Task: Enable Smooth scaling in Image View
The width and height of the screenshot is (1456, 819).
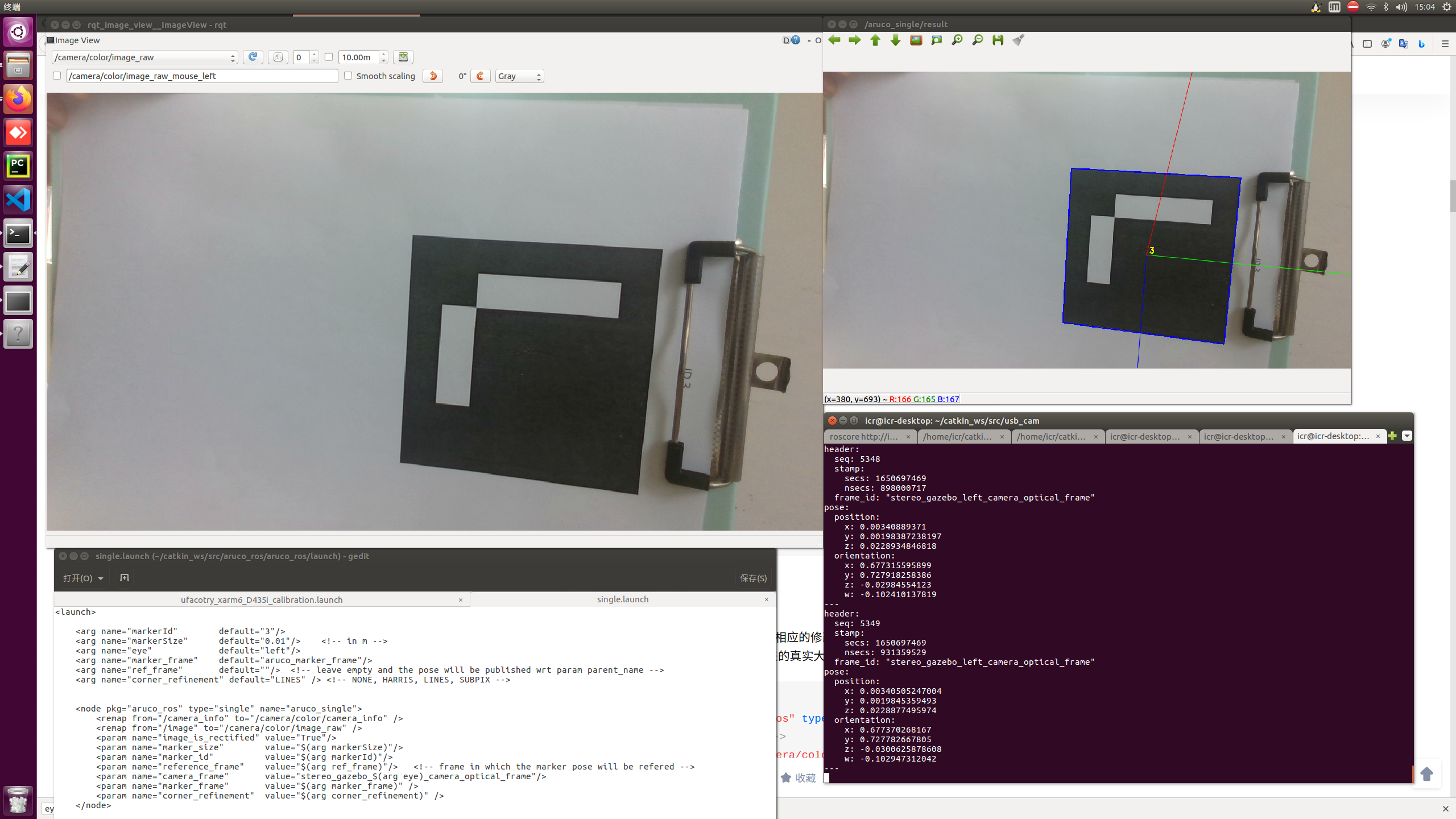Action: point(348,76)
